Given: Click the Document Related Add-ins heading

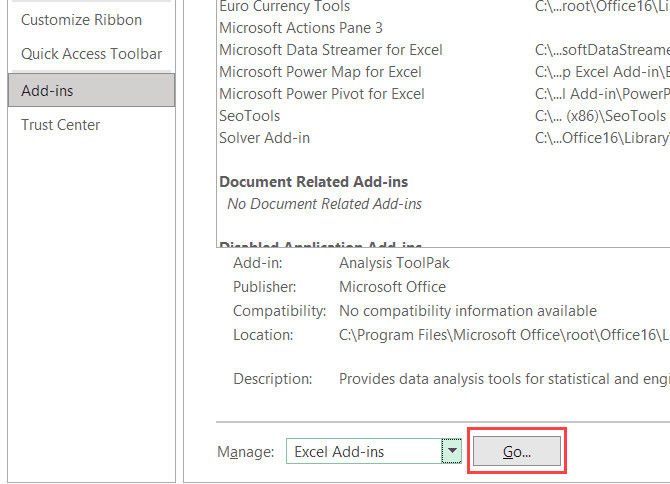Looking at the screenshot, I should 313,182.
